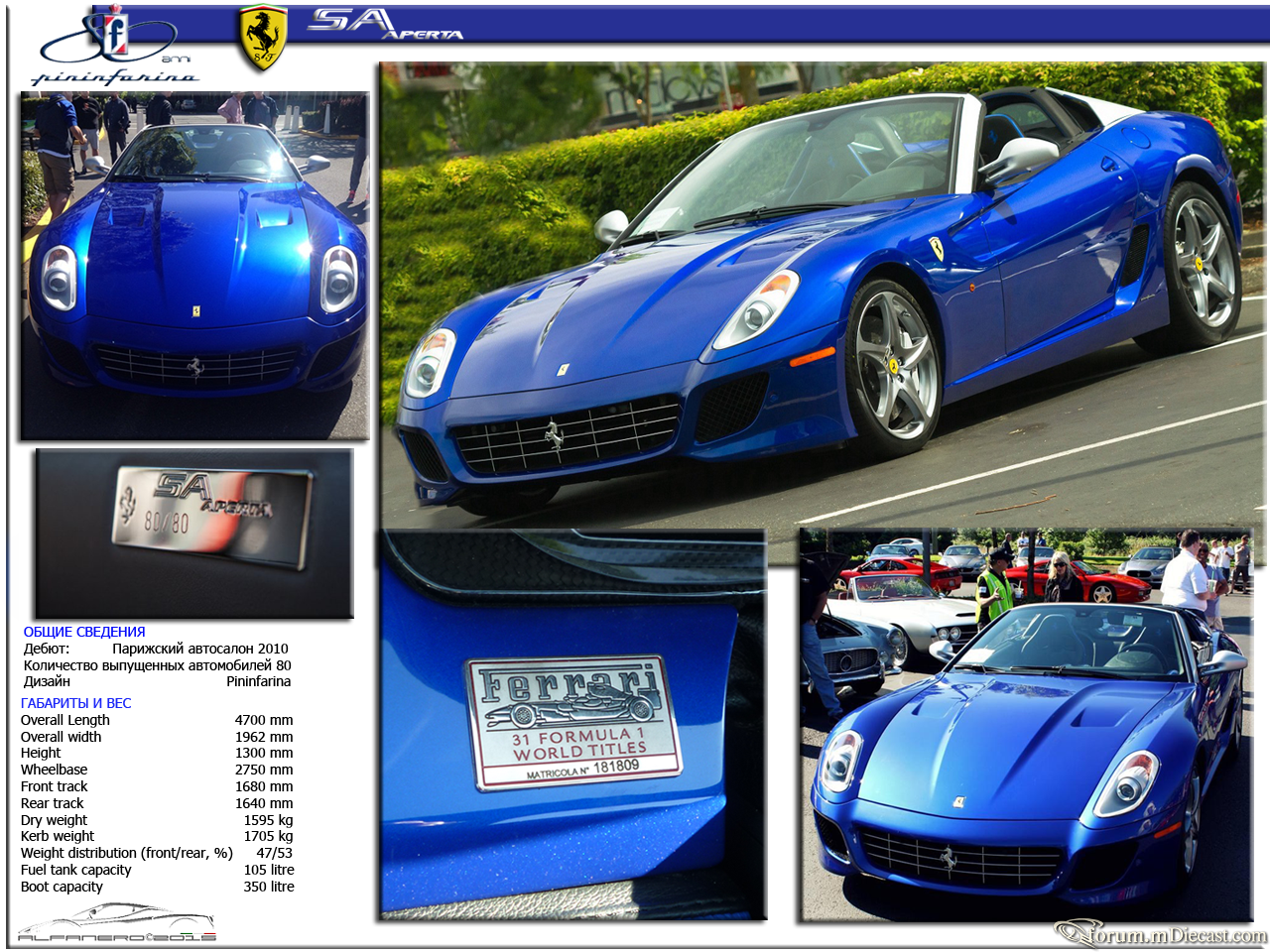Select the 1705 kg value
Screen dimensions: 1270x952
(269, 836)
